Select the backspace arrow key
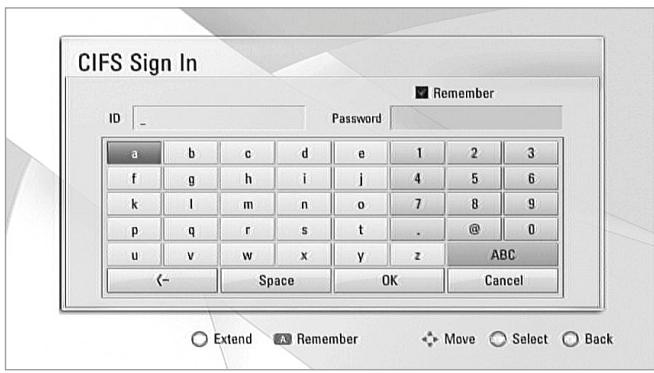Viewport: 654px width, 373px height. point(162,280)
